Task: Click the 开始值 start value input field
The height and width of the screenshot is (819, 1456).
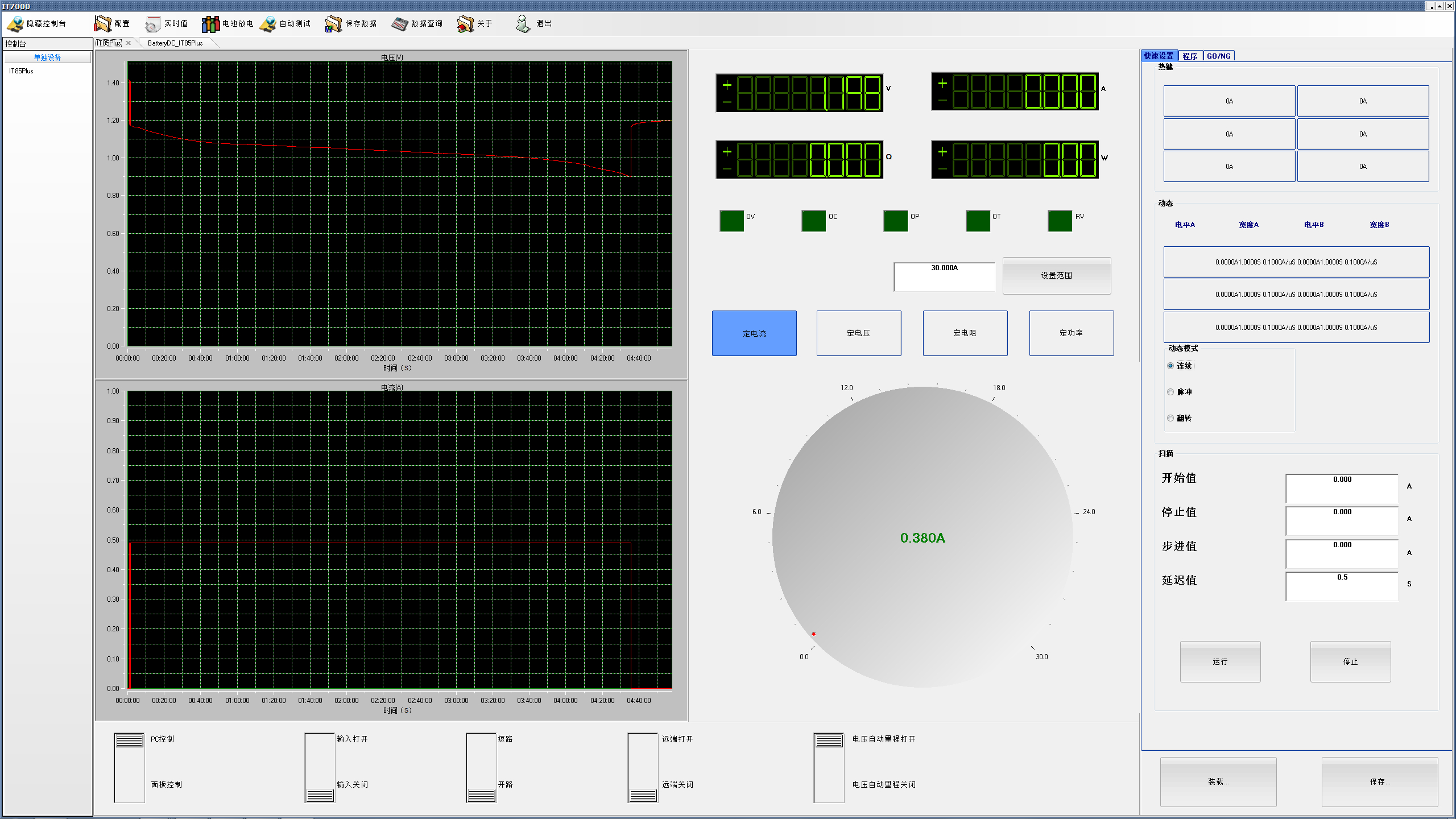Action: (x=1342, y=489)
